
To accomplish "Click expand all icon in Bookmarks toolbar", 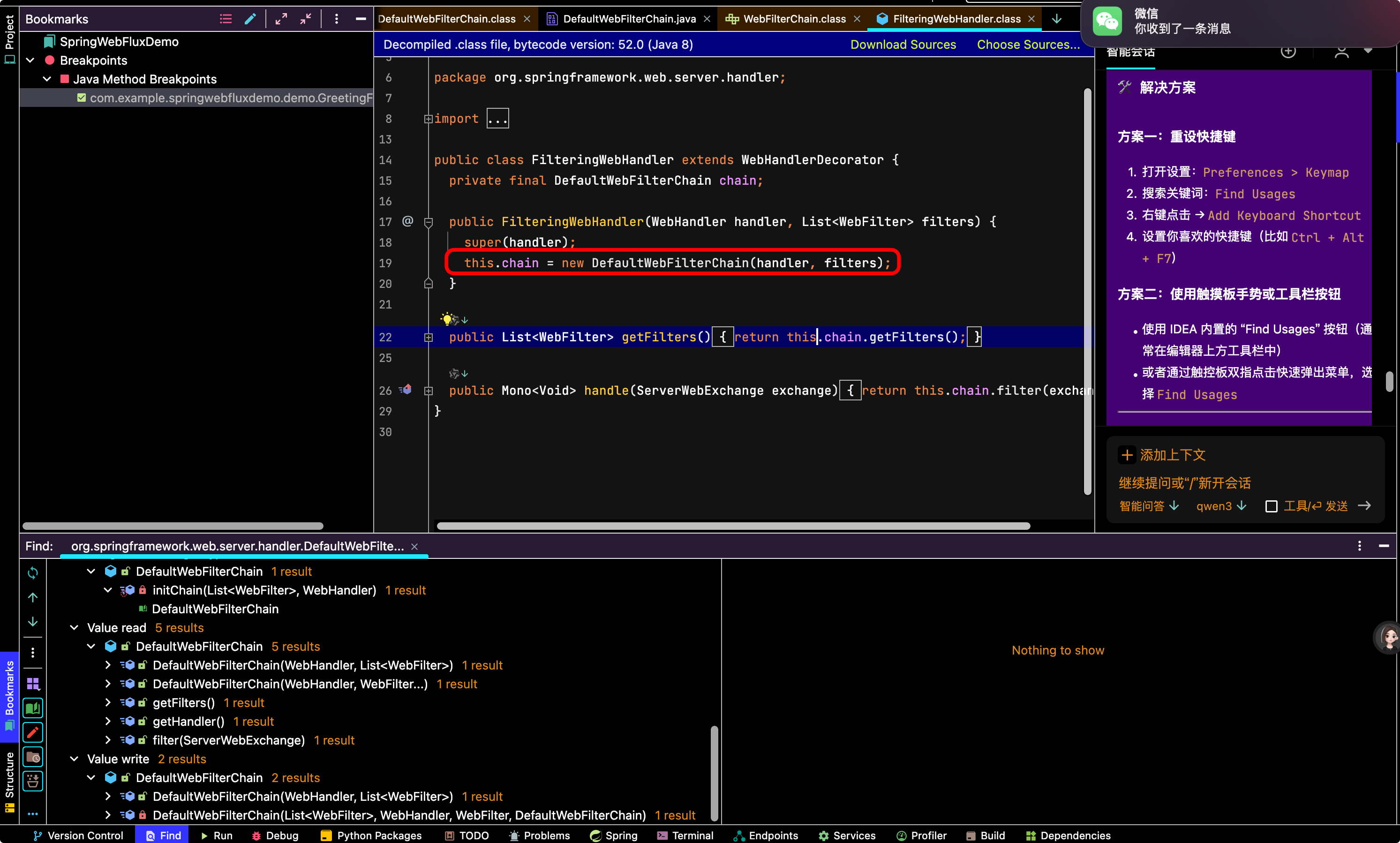I will tap(281, 19).
